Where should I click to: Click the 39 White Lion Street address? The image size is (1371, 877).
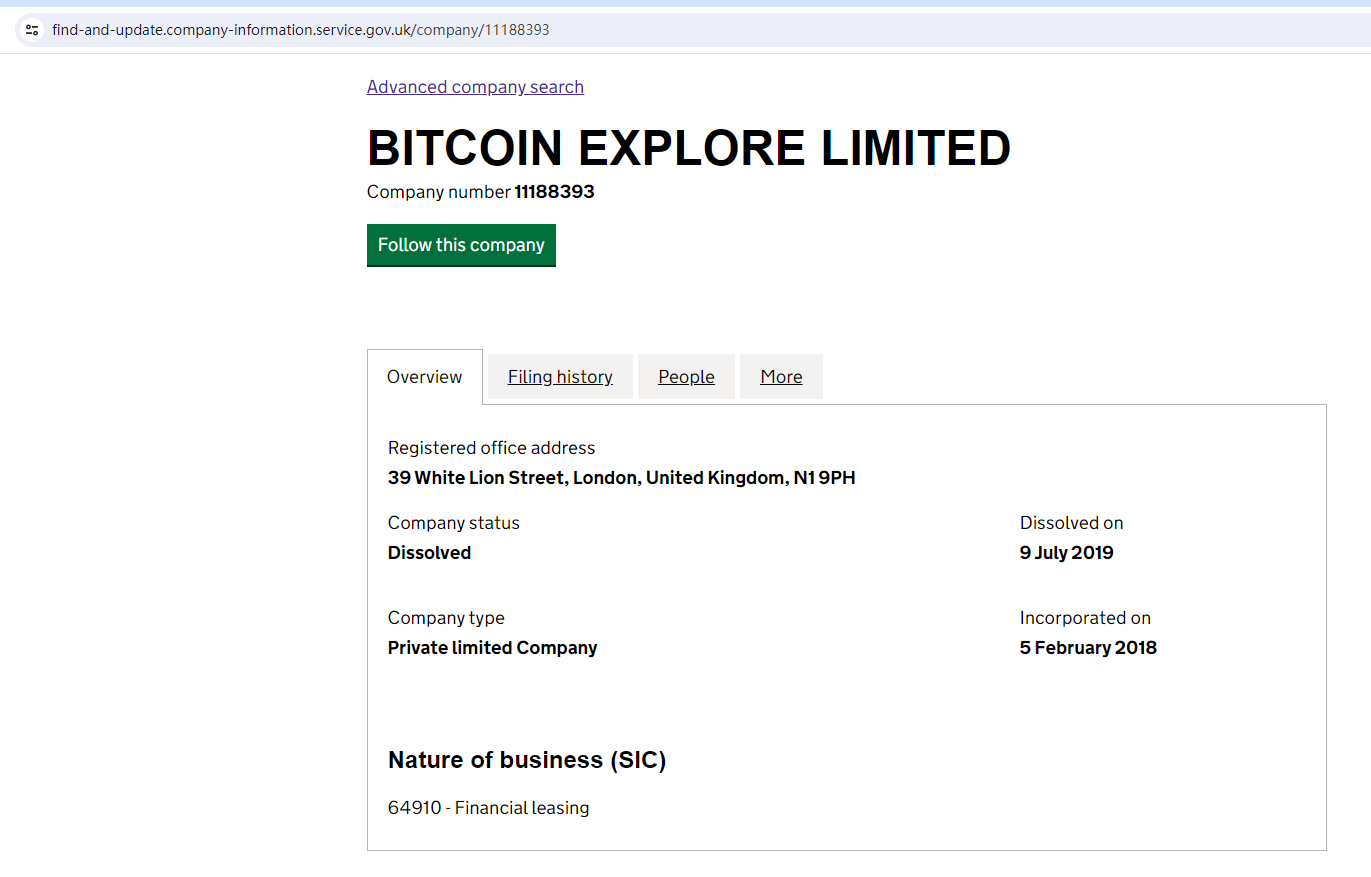621,478
